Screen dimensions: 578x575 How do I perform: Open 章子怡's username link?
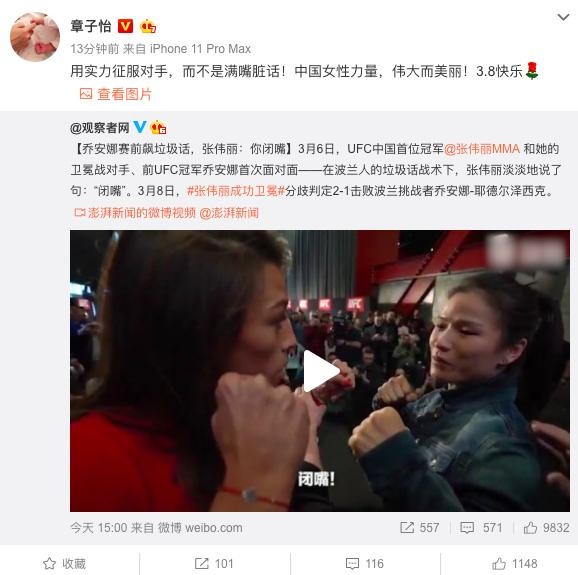pyautogui.click(x=91, y=26)
